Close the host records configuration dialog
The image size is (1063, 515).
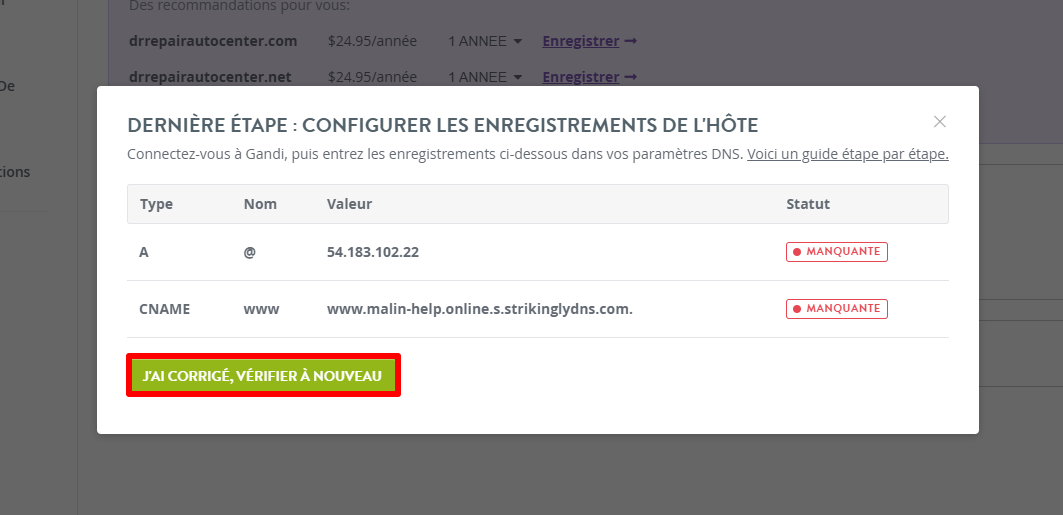point(939,122)
